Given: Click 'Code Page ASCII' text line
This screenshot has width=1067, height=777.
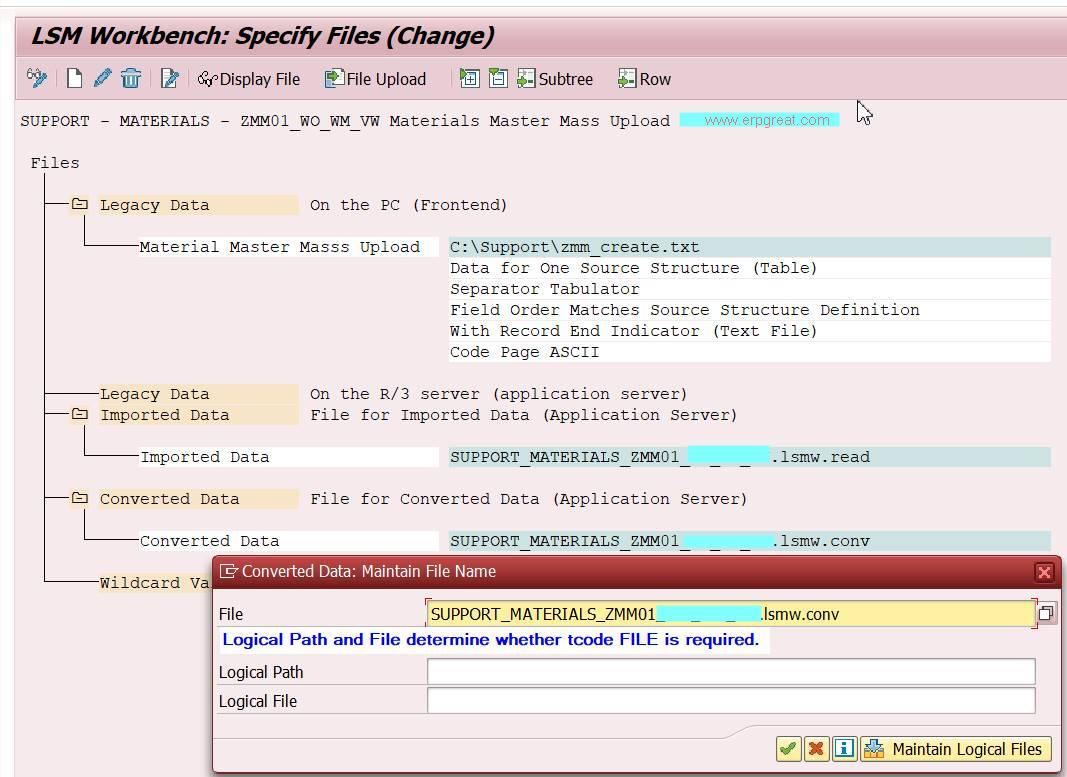Looking at the screenshot, I should (525, 352).
